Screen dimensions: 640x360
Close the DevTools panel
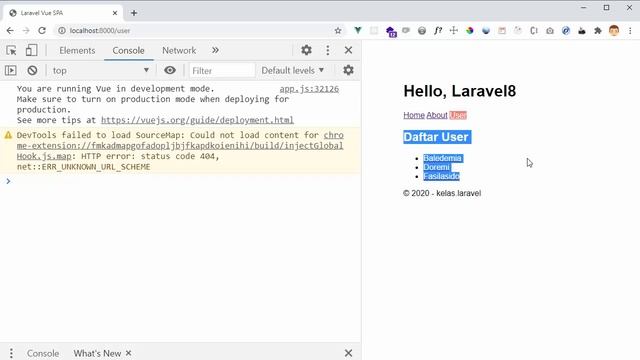[348, 50]
